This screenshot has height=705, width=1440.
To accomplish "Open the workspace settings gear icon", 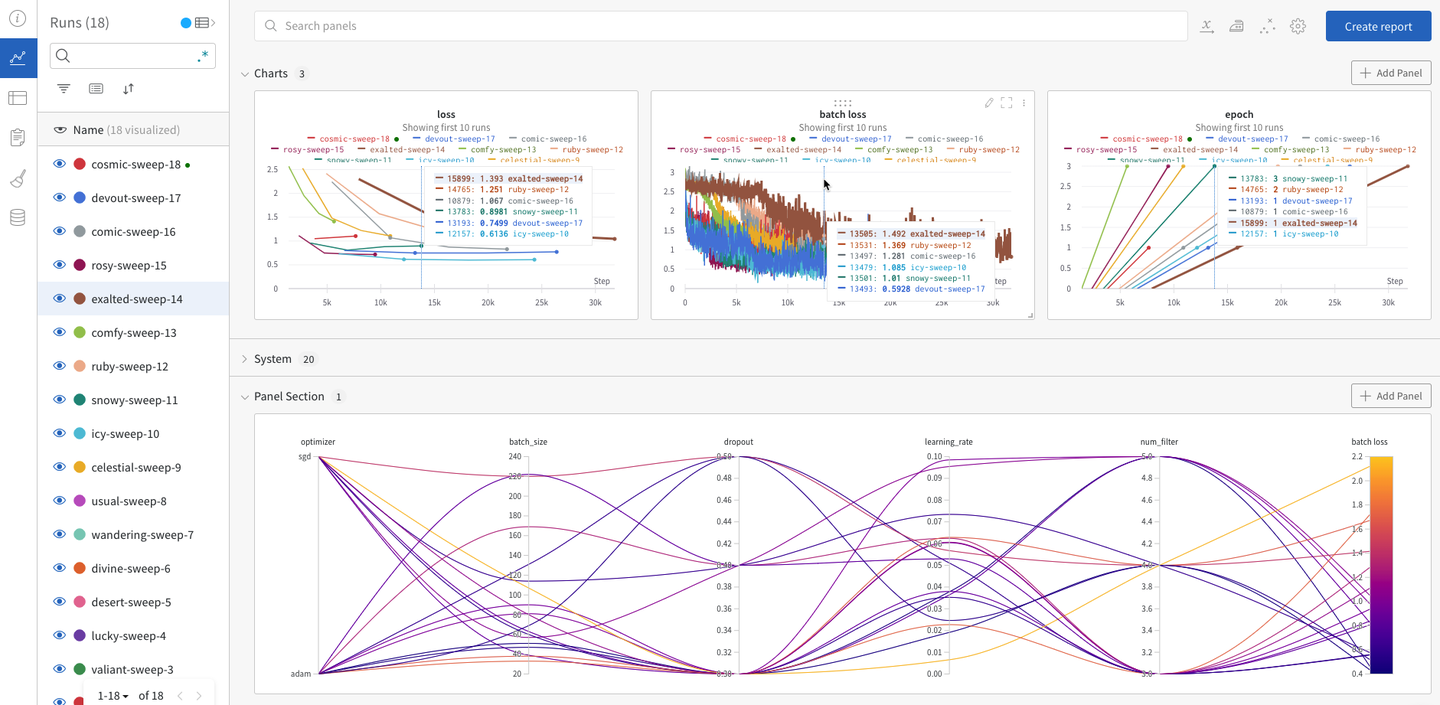I will pyautogui.click(x=1298, y=26).
